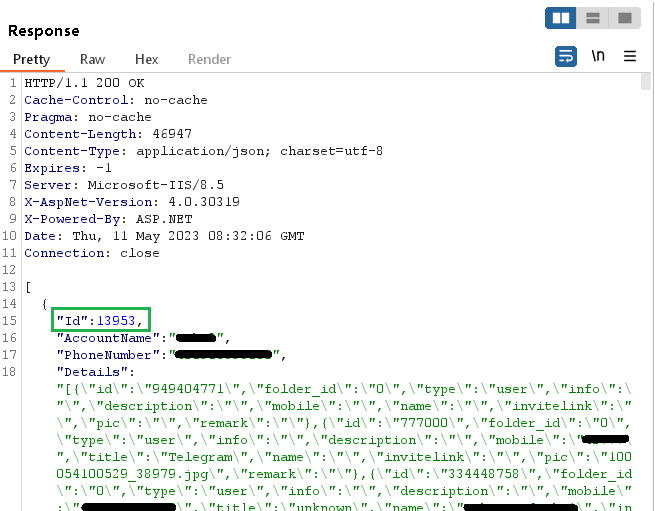Click the Content-Type application/json header line
655x511 pixels.
203,151
